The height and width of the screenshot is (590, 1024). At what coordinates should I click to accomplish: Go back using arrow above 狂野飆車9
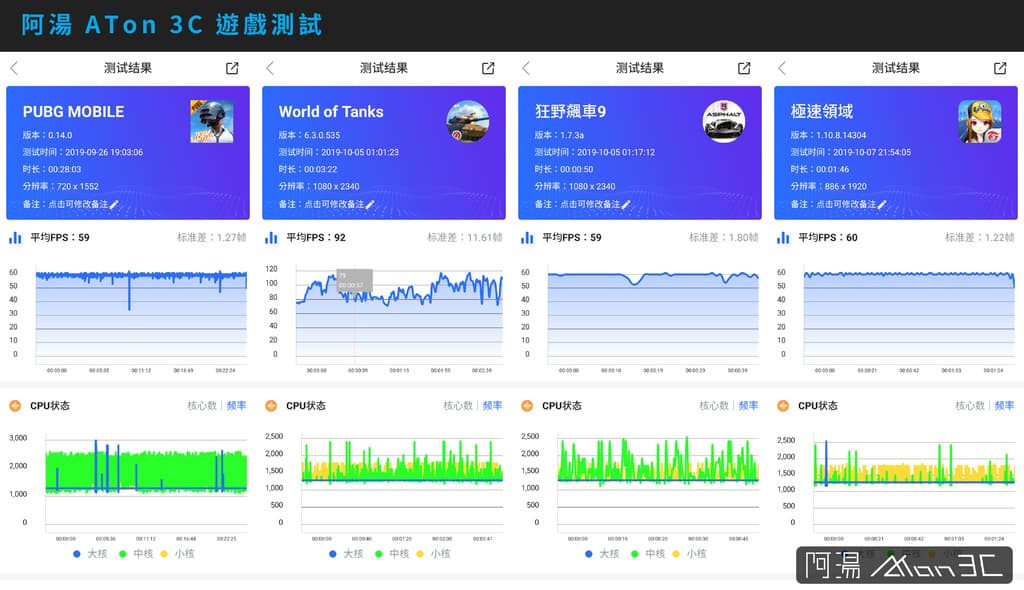pyautogui.click(x=526, y=68)
